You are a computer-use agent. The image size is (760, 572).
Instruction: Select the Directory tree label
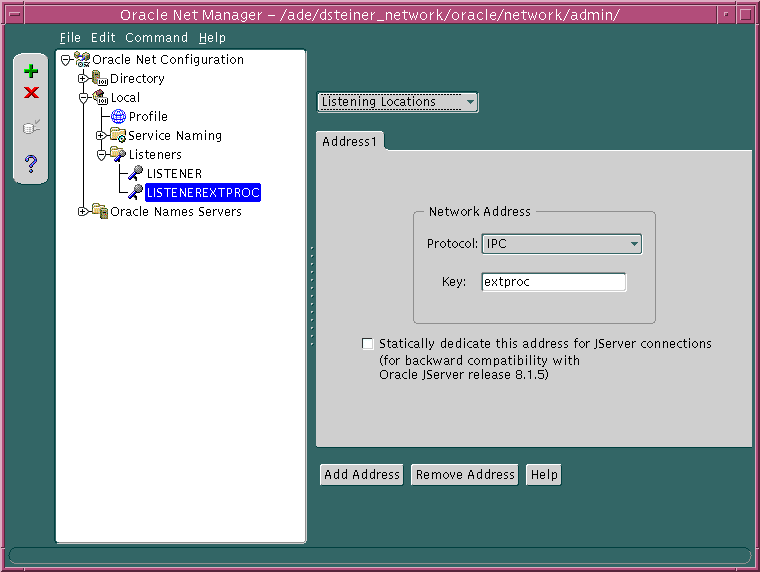137,78
